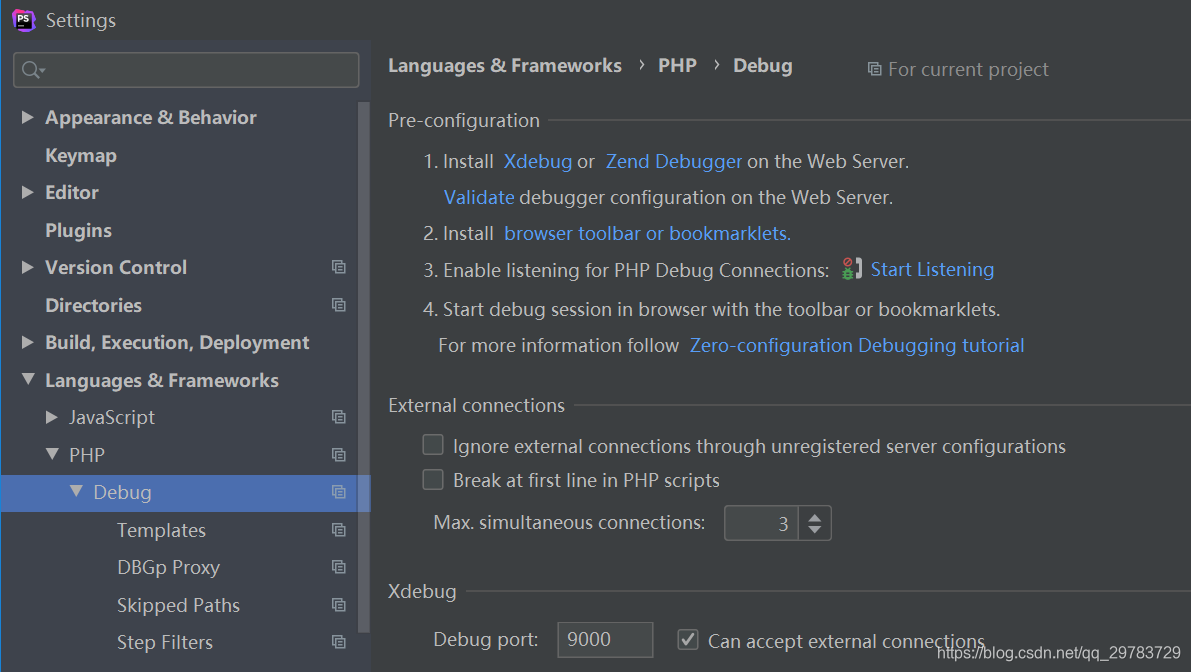Viewport: 1191px width, 672px height.
Task: Click the project-level icon on the Debug row
Action: pos(339,492)
